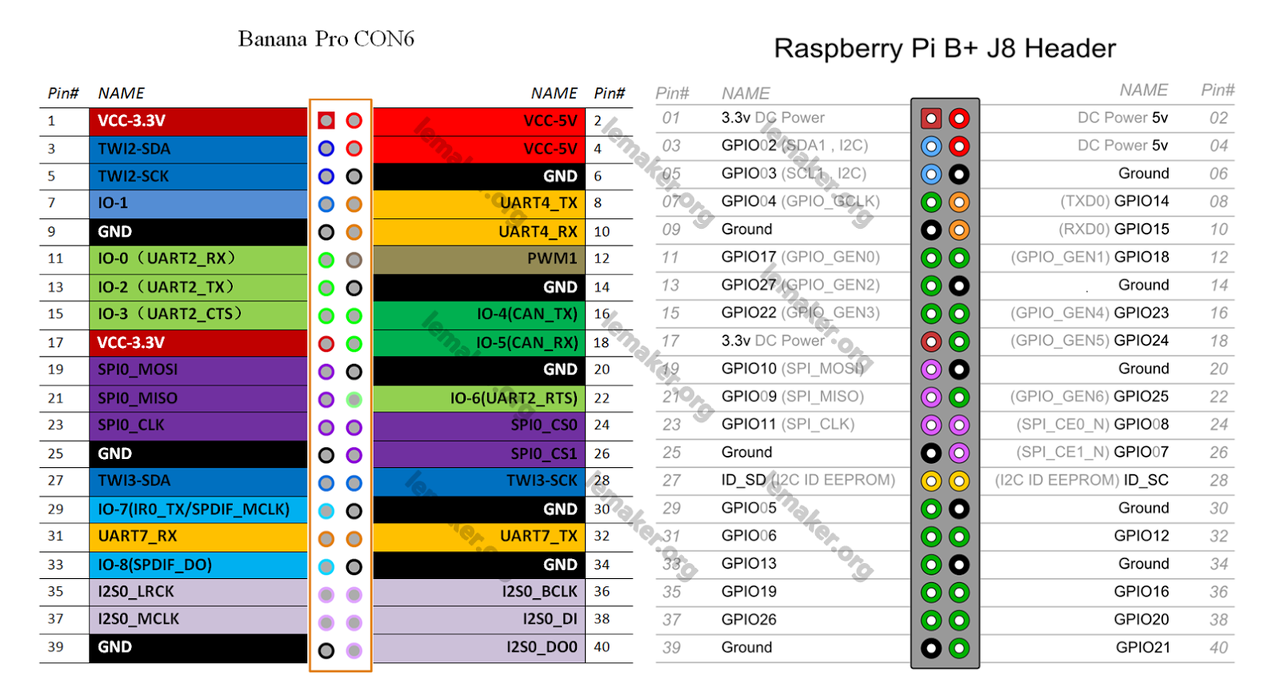Click the Raspberry Pi header dot beside GPIO14

[959, 202]
